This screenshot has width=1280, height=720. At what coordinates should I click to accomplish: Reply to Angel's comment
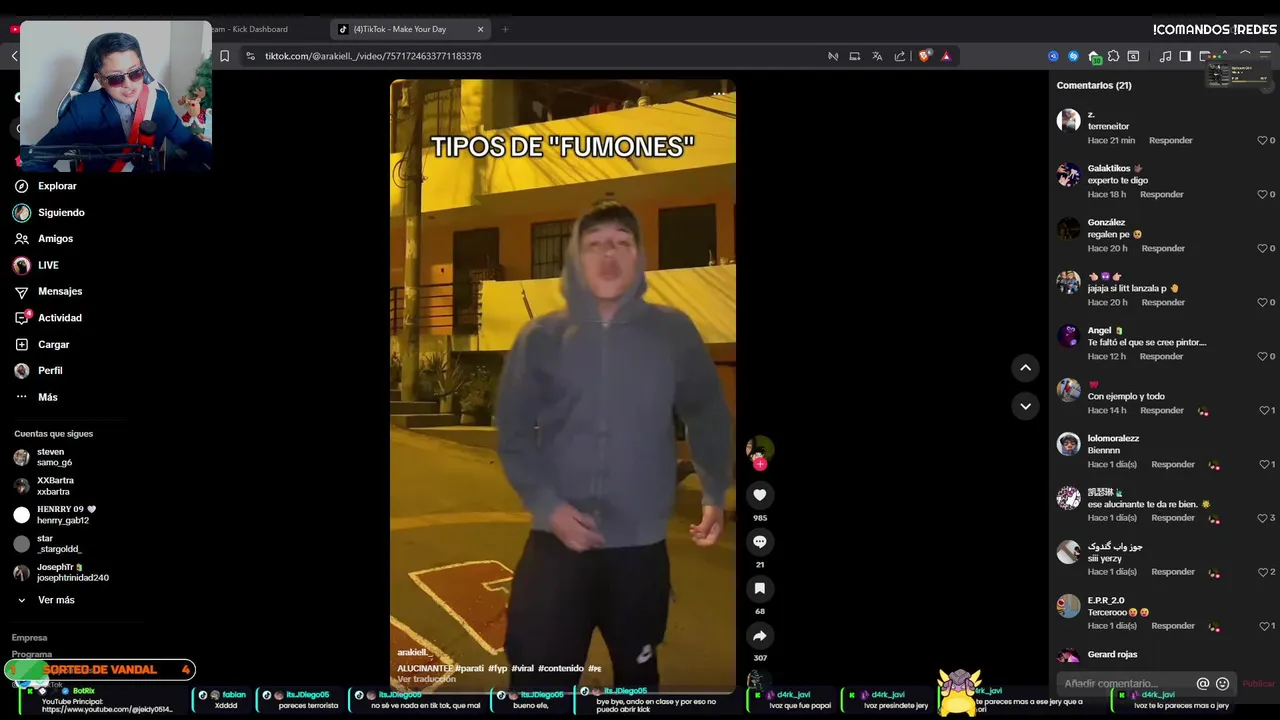click(x=1161, y=357)
